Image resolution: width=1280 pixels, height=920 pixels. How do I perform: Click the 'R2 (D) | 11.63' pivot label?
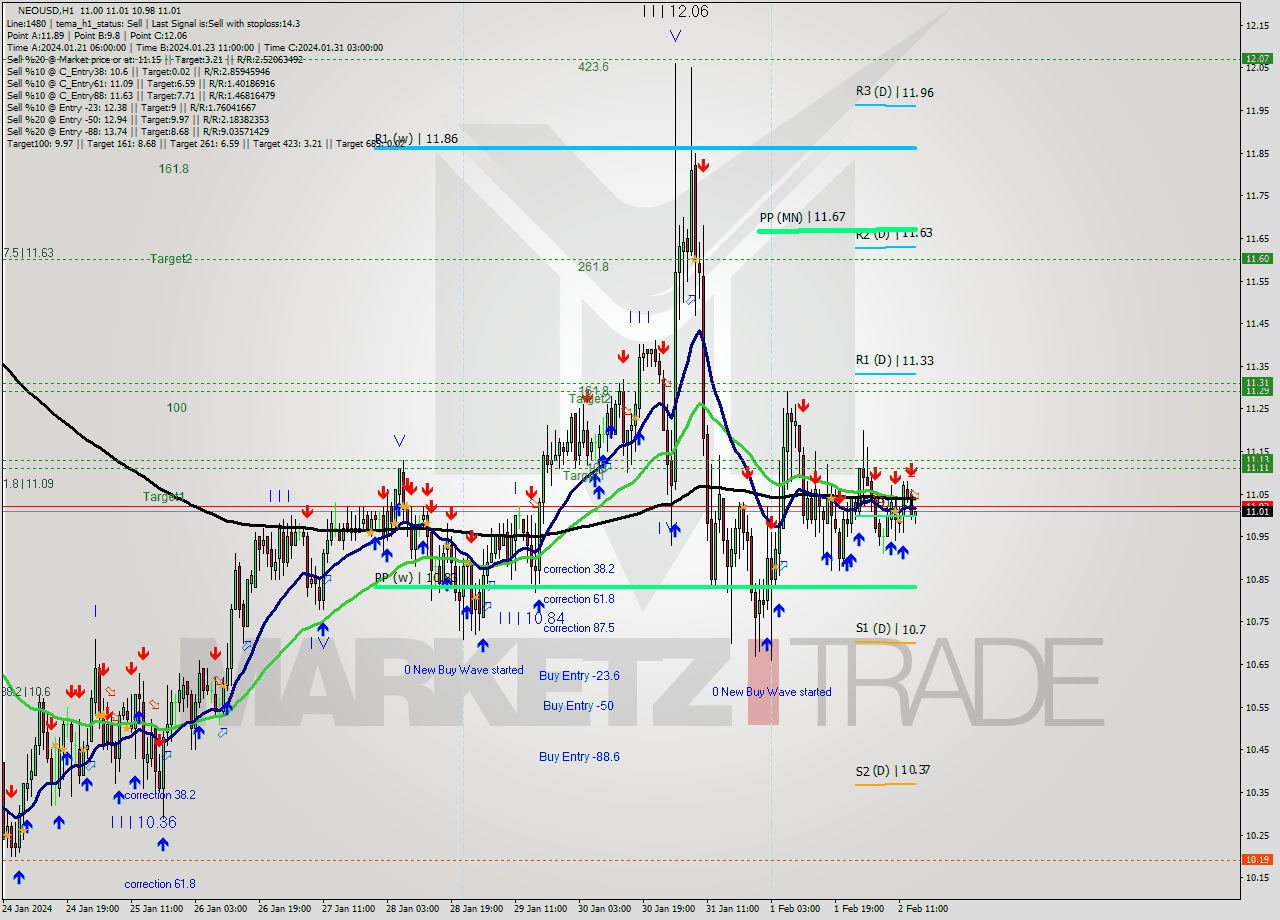coord(894,233)
